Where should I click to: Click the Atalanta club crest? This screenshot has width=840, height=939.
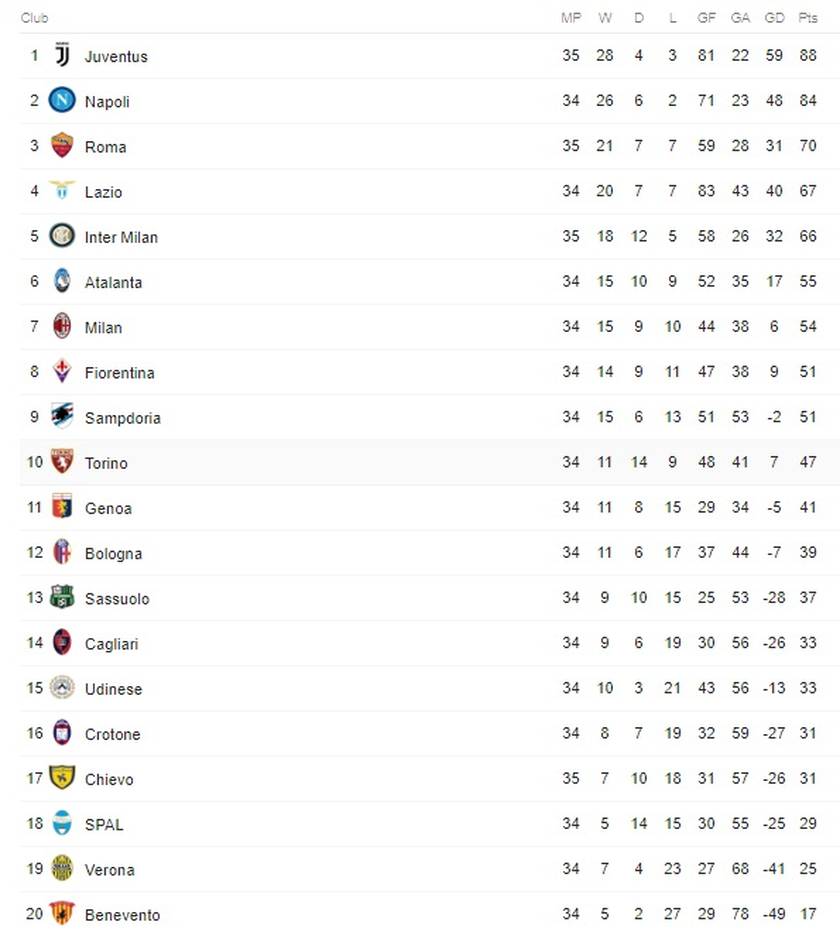point(62,281)
